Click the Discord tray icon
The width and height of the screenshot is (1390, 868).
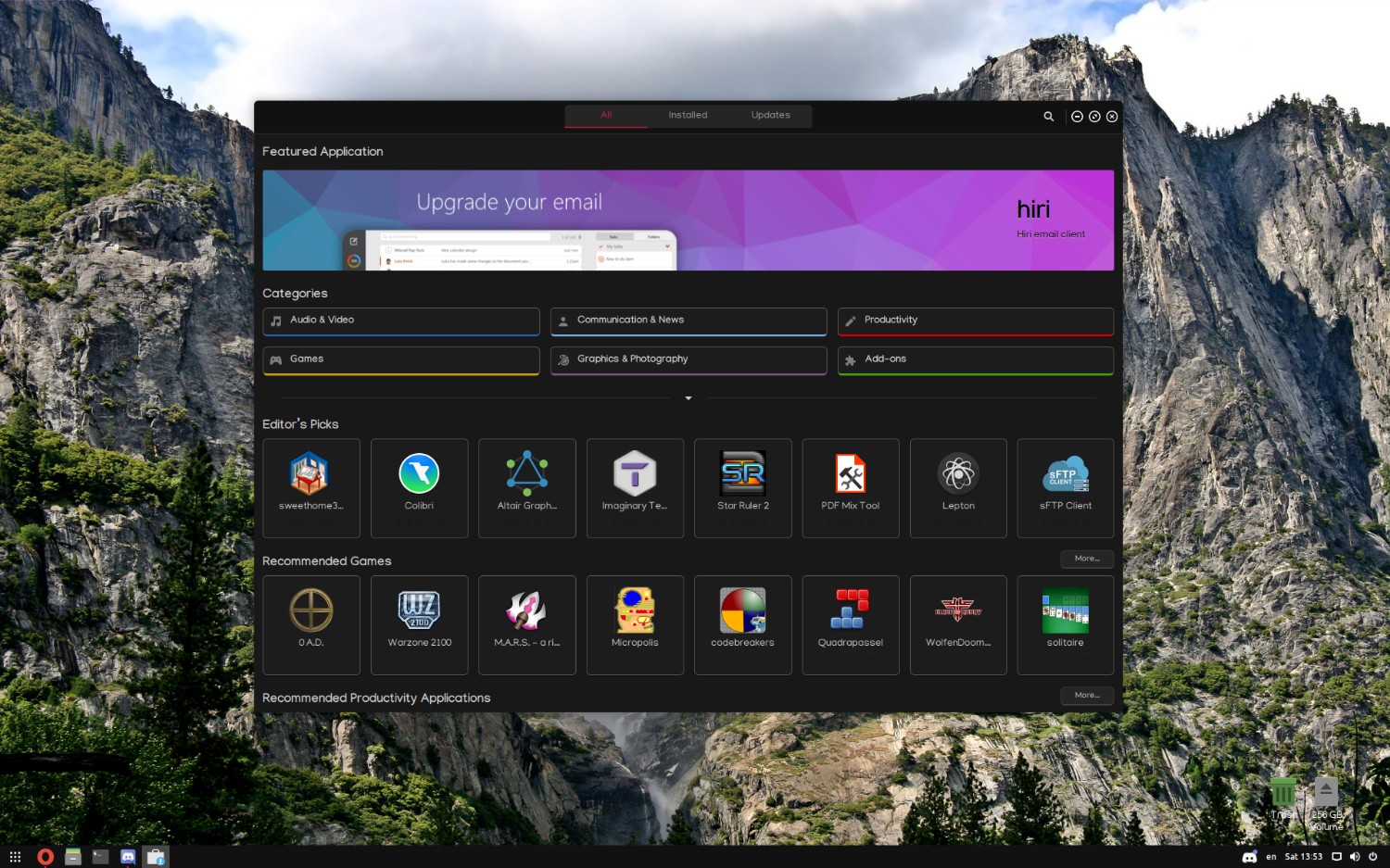tap(1249, 857)
